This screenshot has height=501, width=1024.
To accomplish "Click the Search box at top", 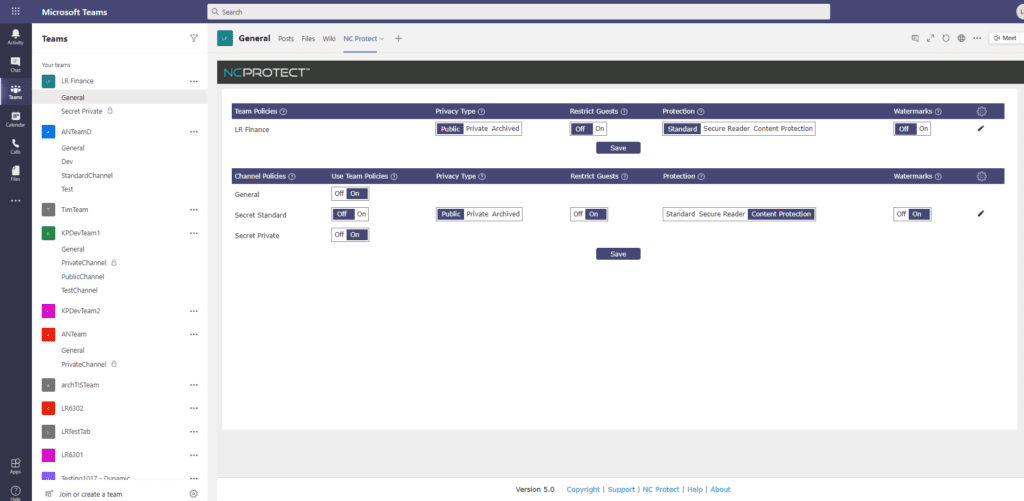I will [x=519, y=12].
